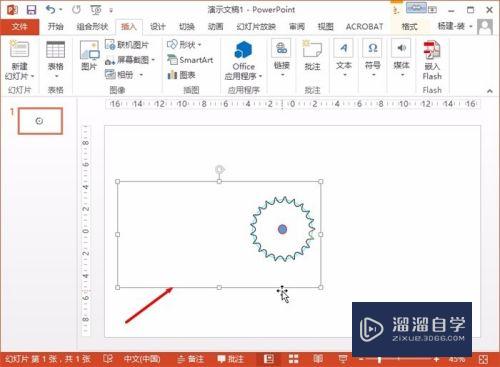The height and width of the screenshot is (367, 500).
Task: Click the 新建幻灯片 New Slide icon
Action: pyautogui.click(x=19, y=49)
